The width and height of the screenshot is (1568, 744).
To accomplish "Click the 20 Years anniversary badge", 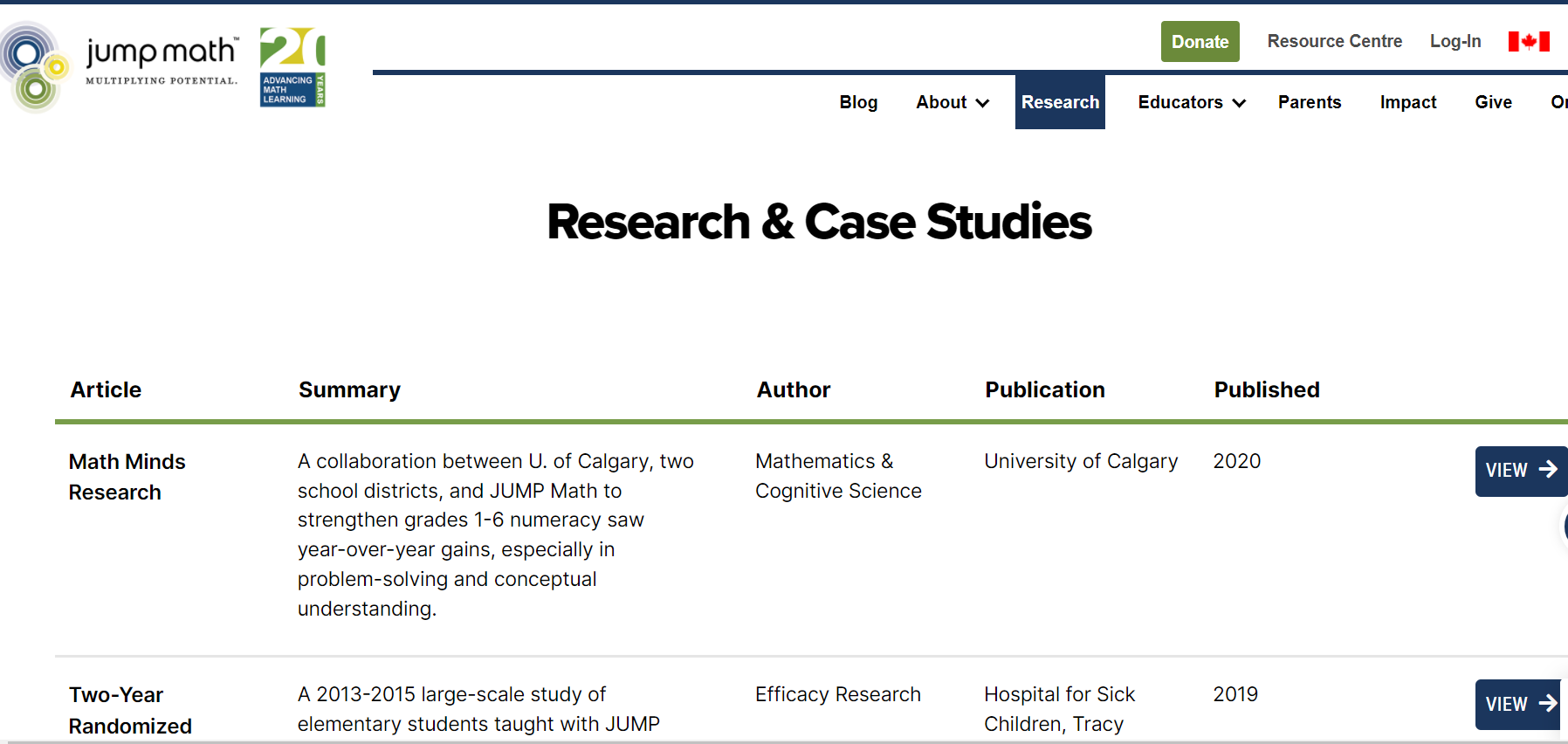I will [x=292, y=67].
